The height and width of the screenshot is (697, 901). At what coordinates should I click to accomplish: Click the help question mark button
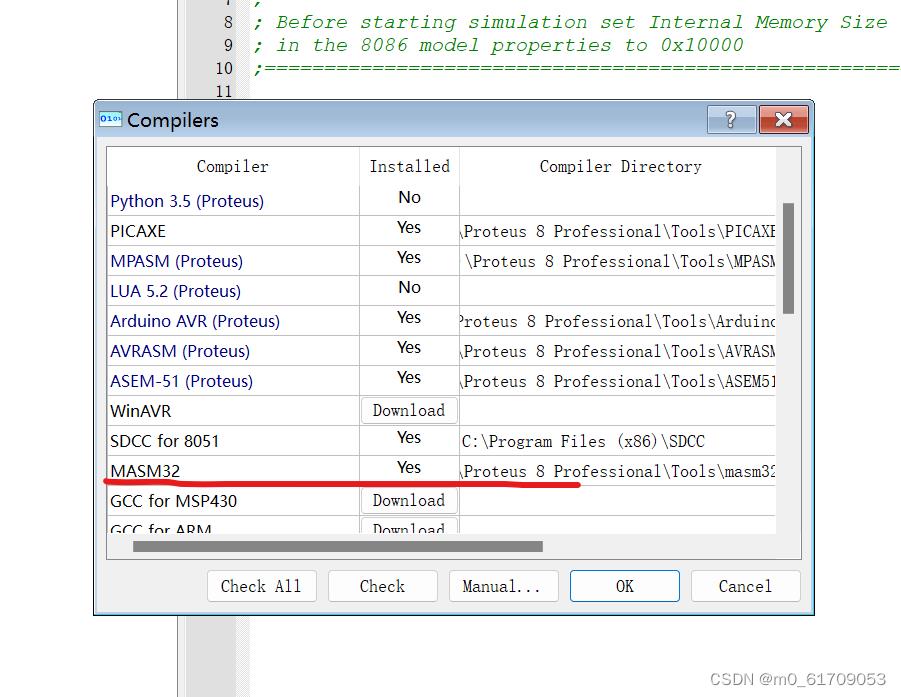pos(731,120)
